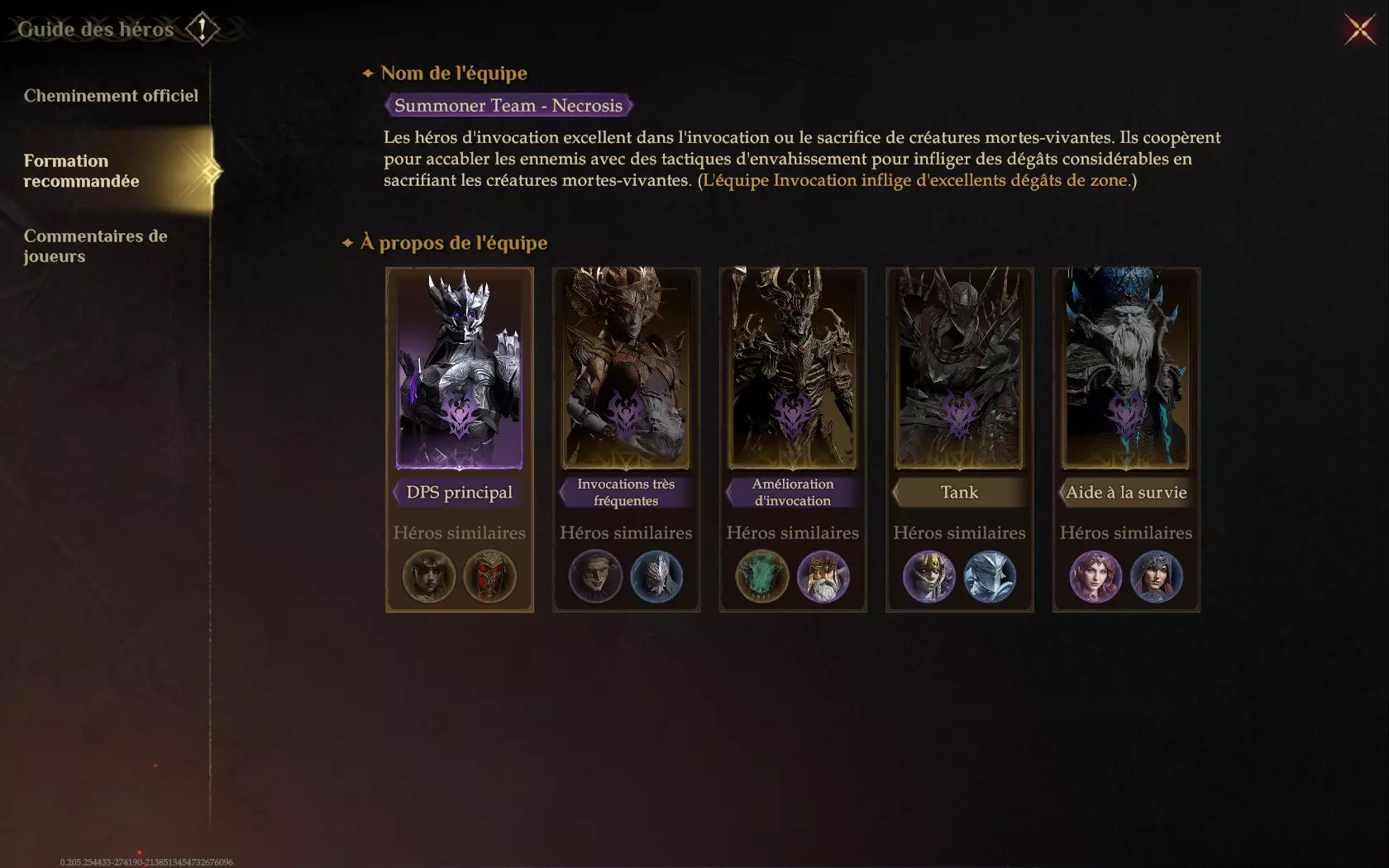
Task: Click silver-armored similar hero under Invocations très fréquentes
Action: (656, 576)
